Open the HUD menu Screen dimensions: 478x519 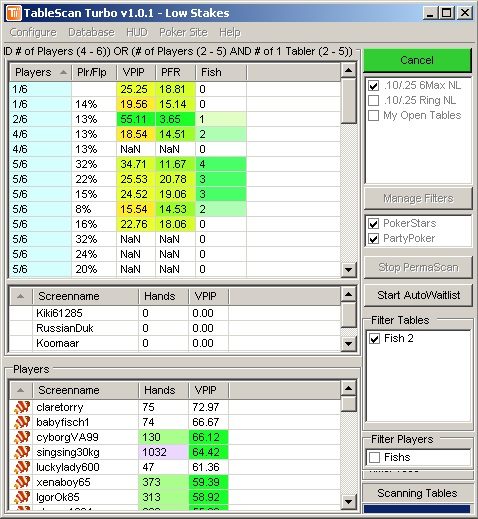point(137,32)
